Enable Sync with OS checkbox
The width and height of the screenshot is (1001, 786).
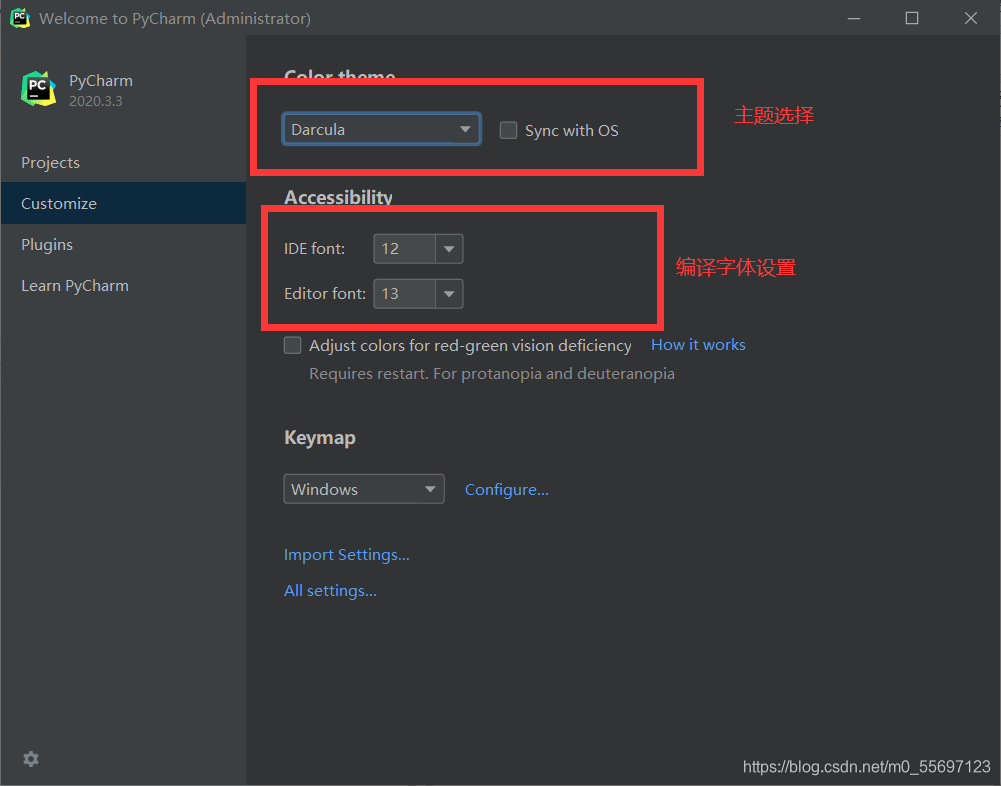point(508,130)
